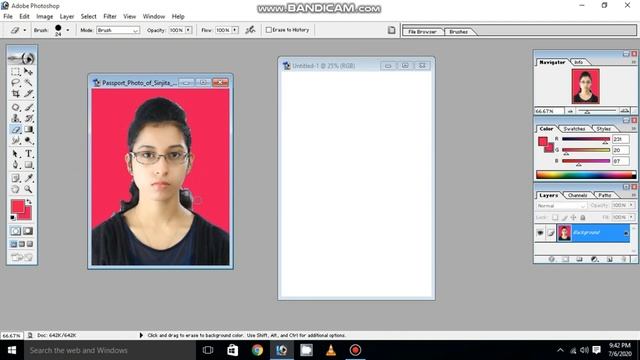
Task: Open Windows Start button
Action: (x=12, y=350)
